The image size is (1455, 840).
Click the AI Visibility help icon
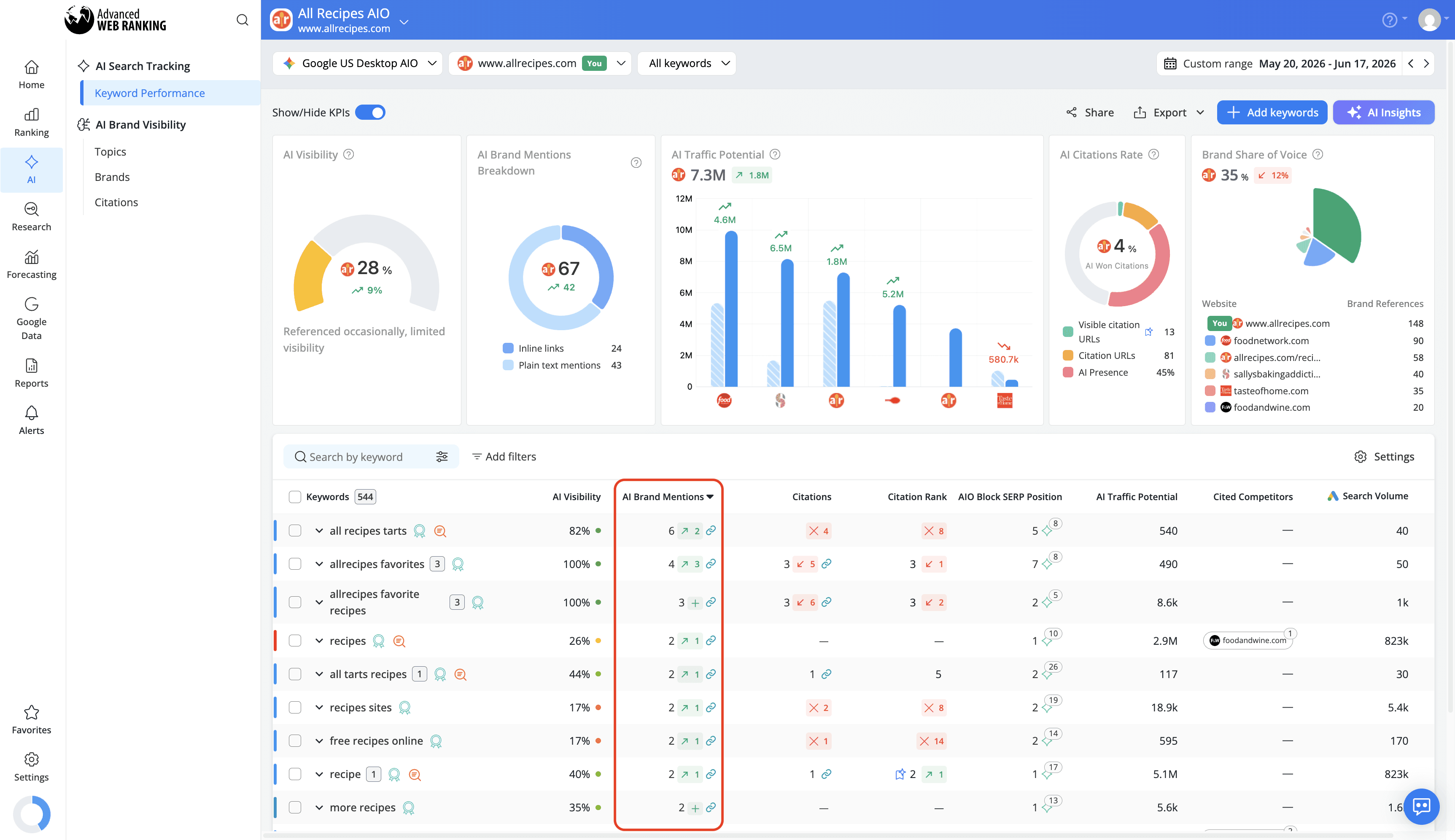coord(348,154)
